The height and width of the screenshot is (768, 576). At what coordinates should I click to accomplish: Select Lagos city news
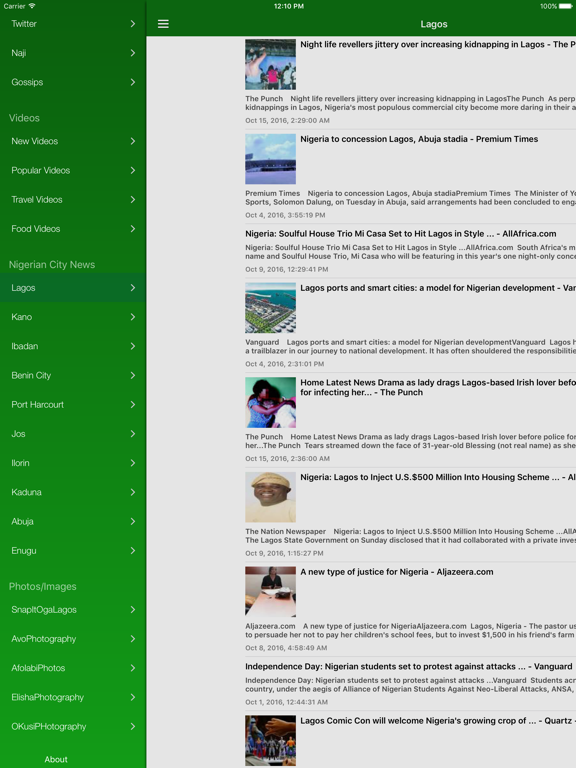[73, 288]
